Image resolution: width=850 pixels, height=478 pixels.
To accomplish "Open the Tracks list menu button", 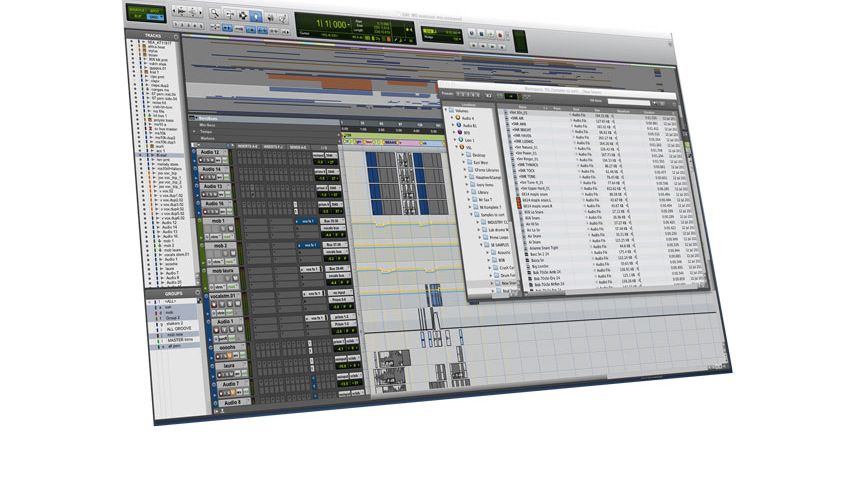I will pyautogui.click(x=176, y=37).
